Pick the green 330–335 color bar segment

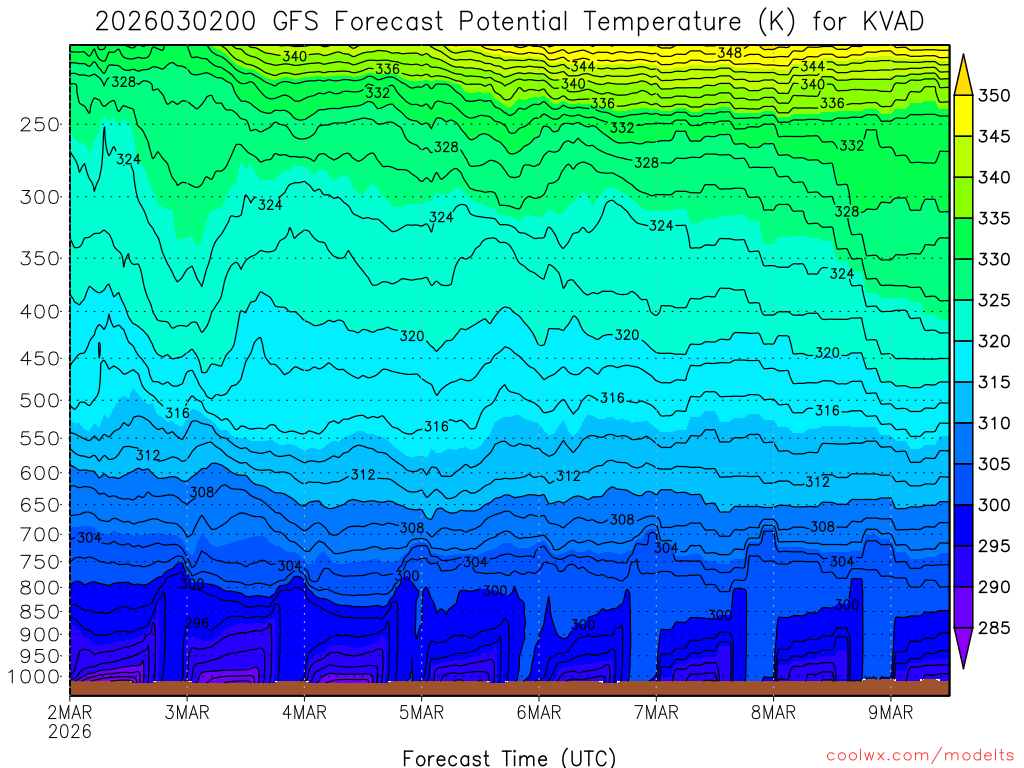pos(963,238)
